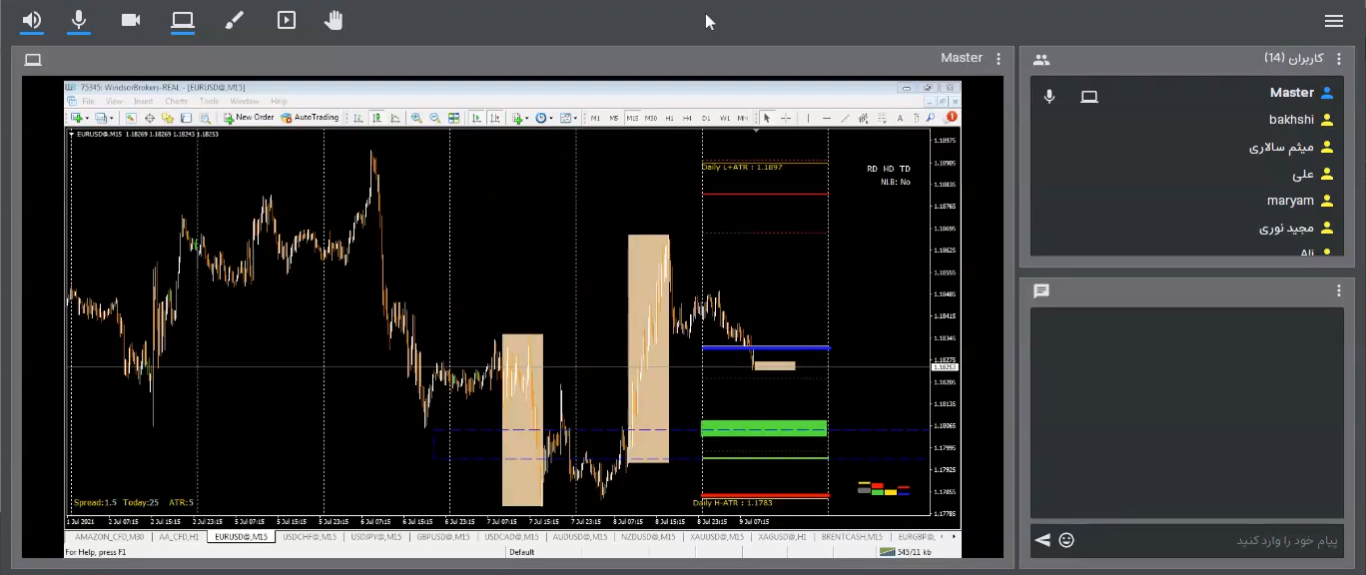Open Master screen panel options menu
The image size is (1366, 575).
[998, 59]
